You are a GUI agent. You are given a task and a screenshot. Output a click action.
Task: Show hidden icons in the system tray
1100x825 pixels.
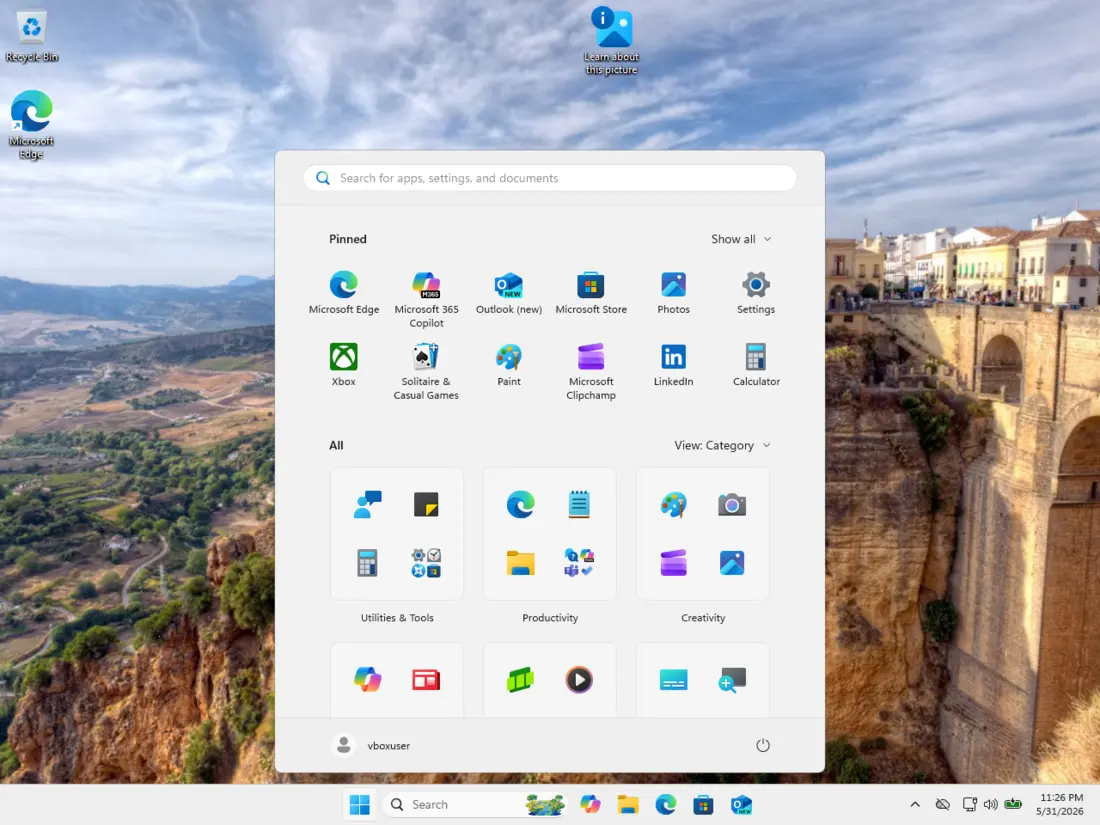point(915,804)
